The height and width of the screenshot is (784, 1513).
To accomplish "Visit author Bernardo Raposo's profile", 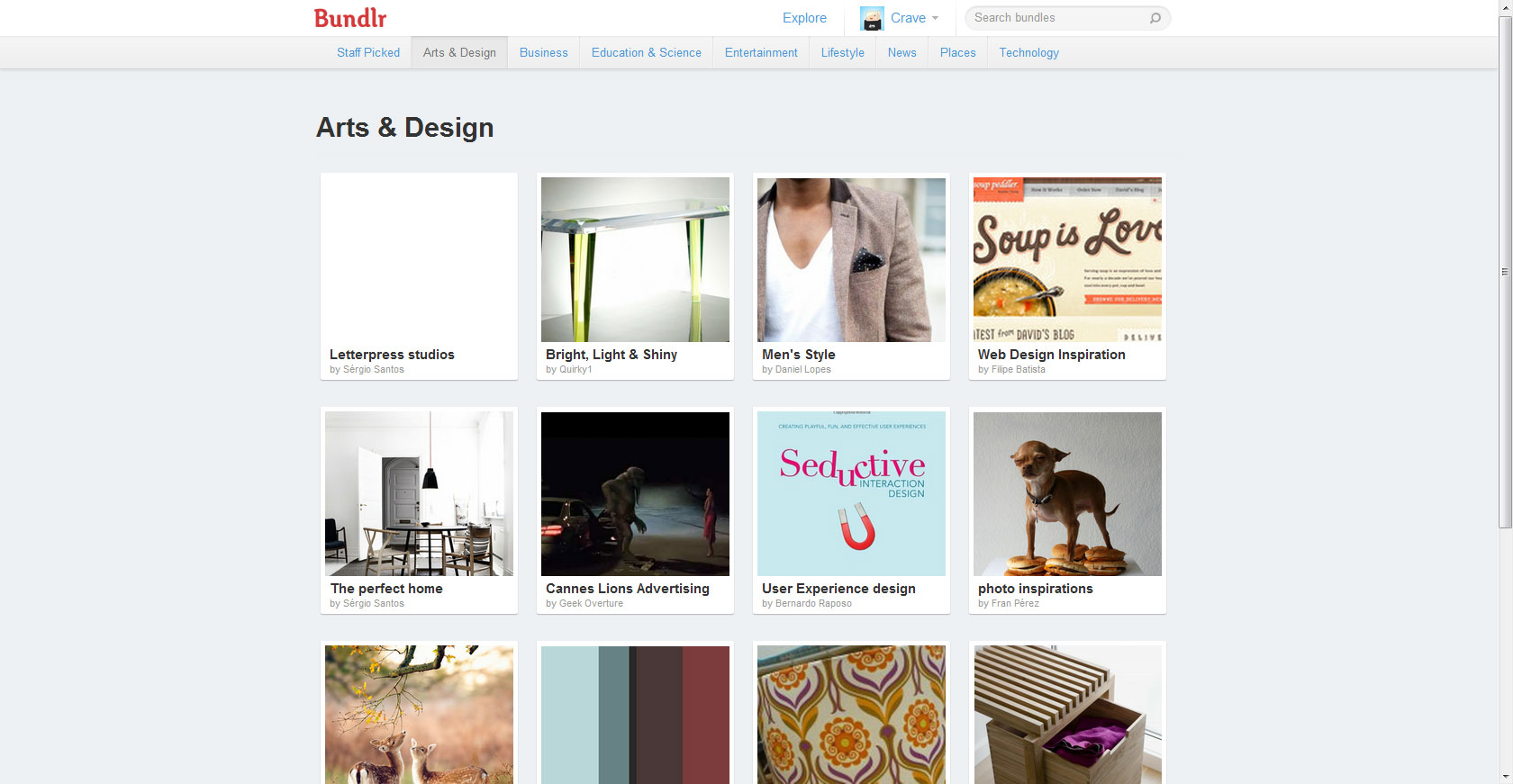I will tap(813, 604).
